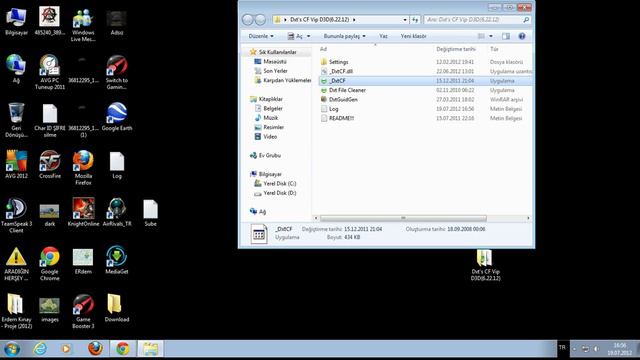Open the Aç button dropdown arrow
Viewport: 640px width, 360px height.
[309, 36]
